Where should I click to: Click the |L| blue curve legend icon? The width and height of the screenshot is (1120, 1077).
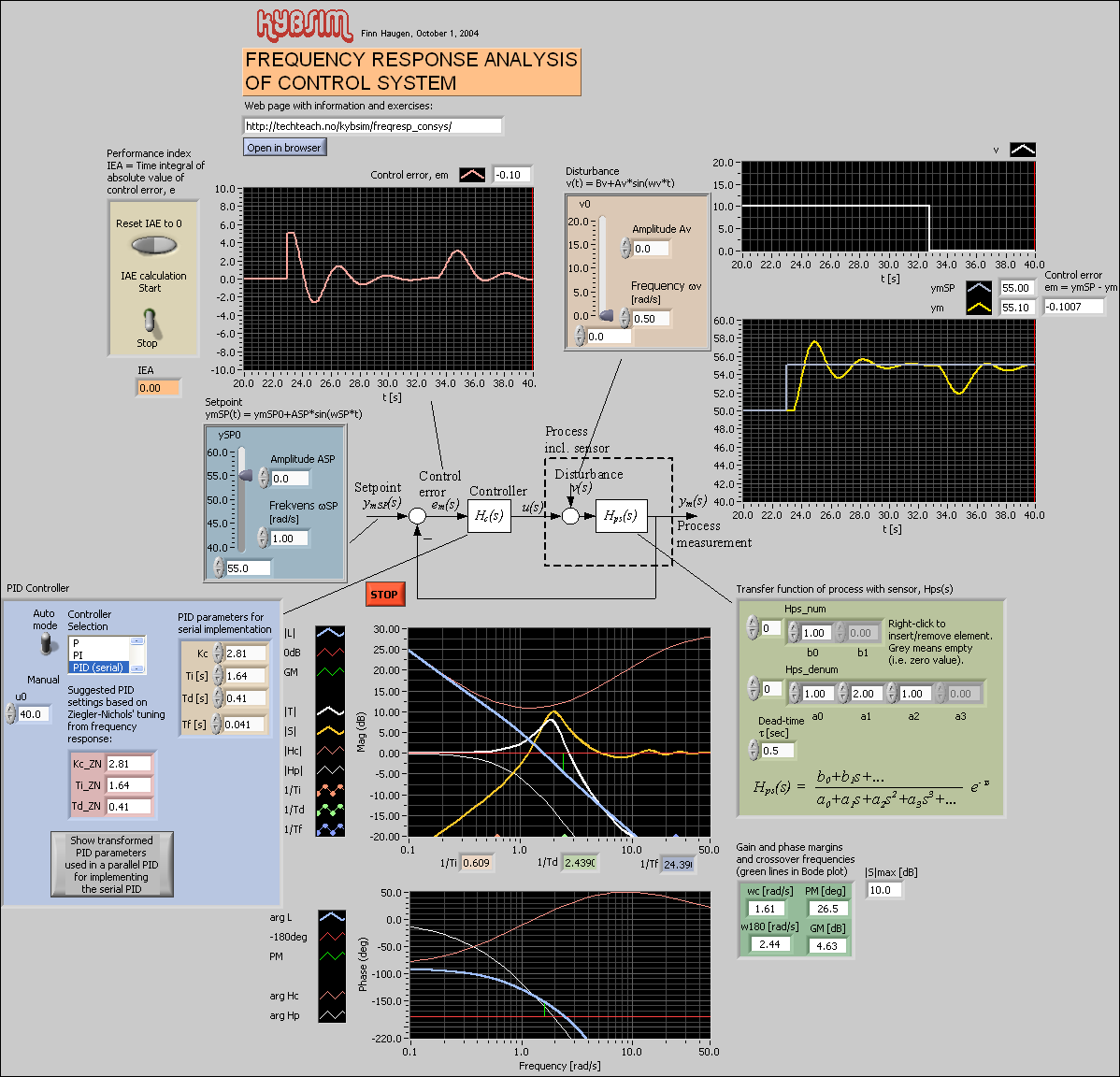330,633
